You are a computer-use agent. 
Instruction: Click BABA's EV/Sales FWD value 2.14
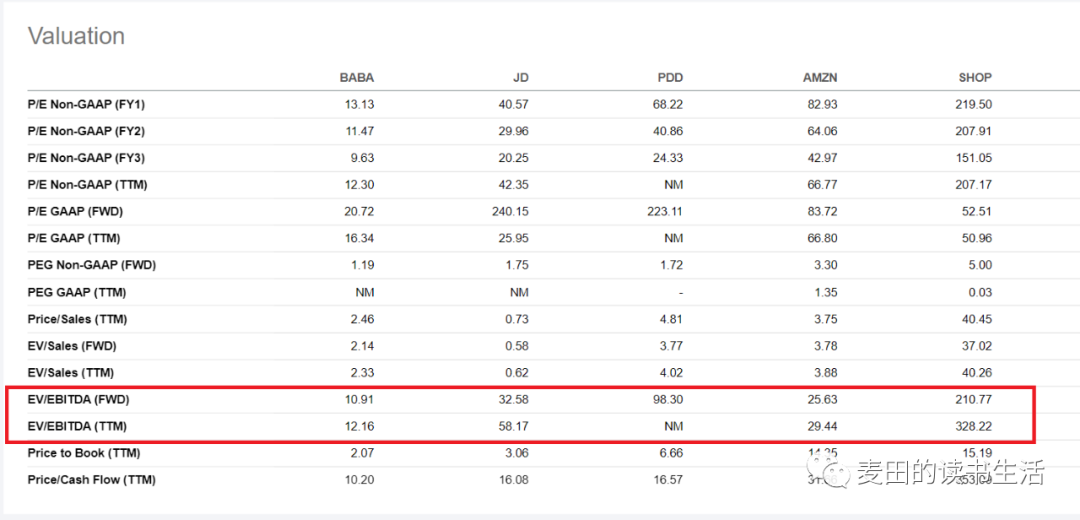click(362, 346)
